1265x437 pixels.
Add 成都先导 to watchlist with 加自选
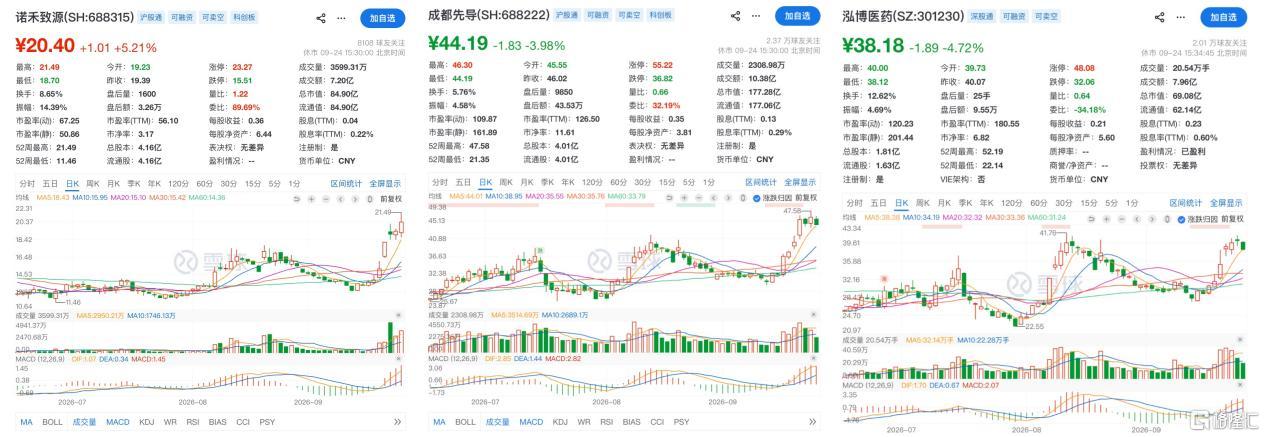798,17
